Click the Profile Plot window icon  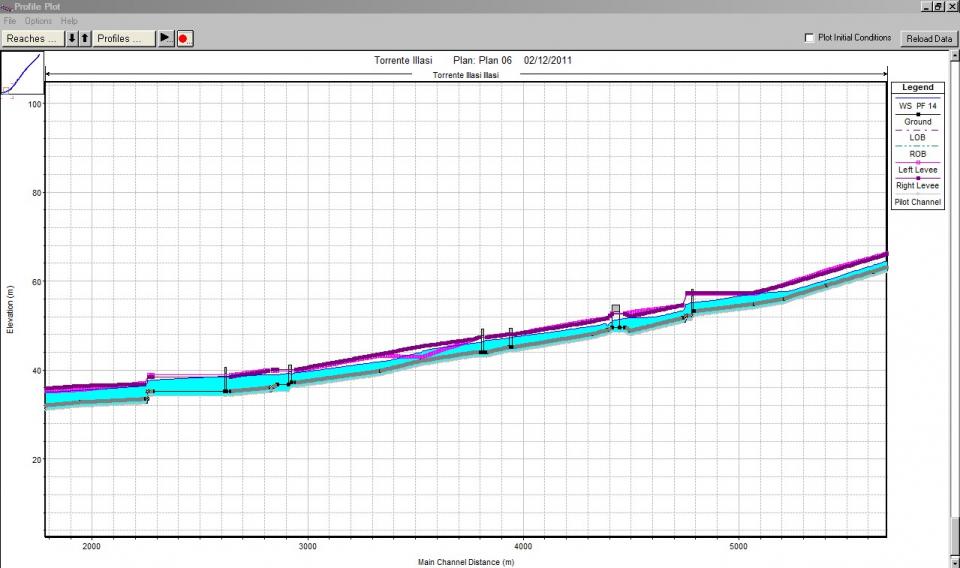7,6
